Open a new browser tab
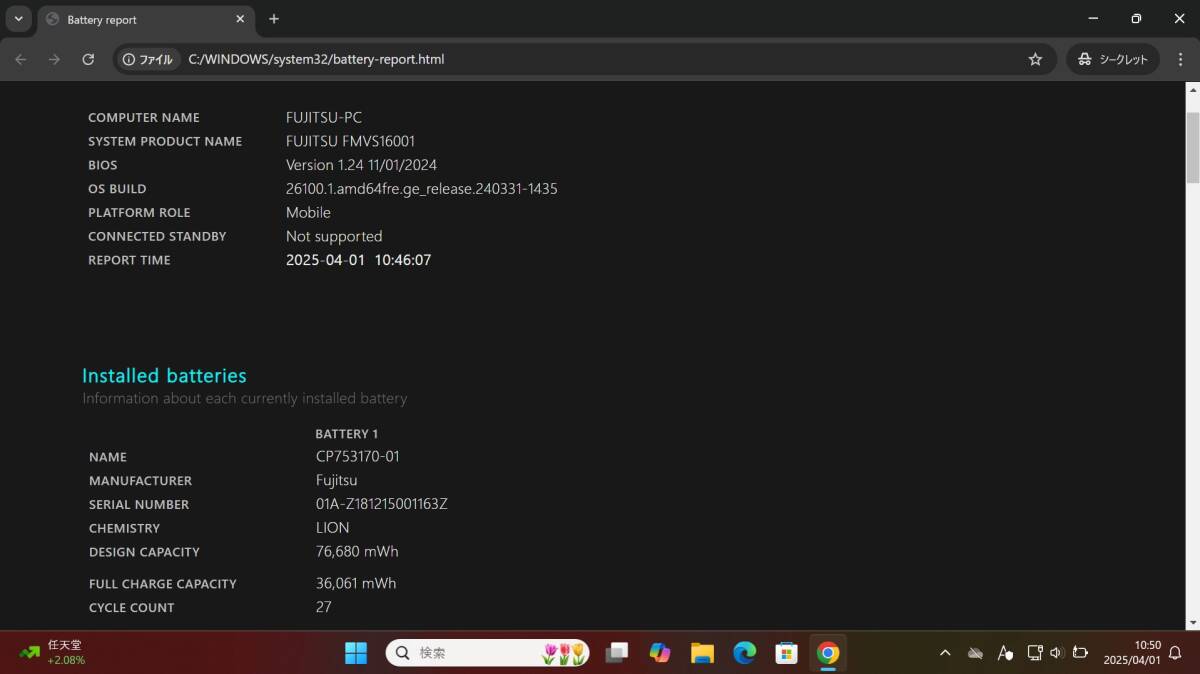 (274, 19)
